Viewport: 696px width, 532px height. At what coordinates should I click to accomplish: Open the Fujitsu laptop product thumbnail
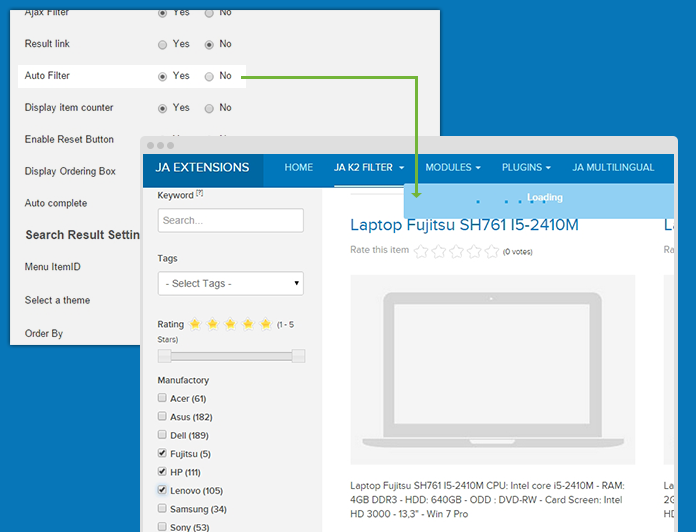click(x=493, y=370)
